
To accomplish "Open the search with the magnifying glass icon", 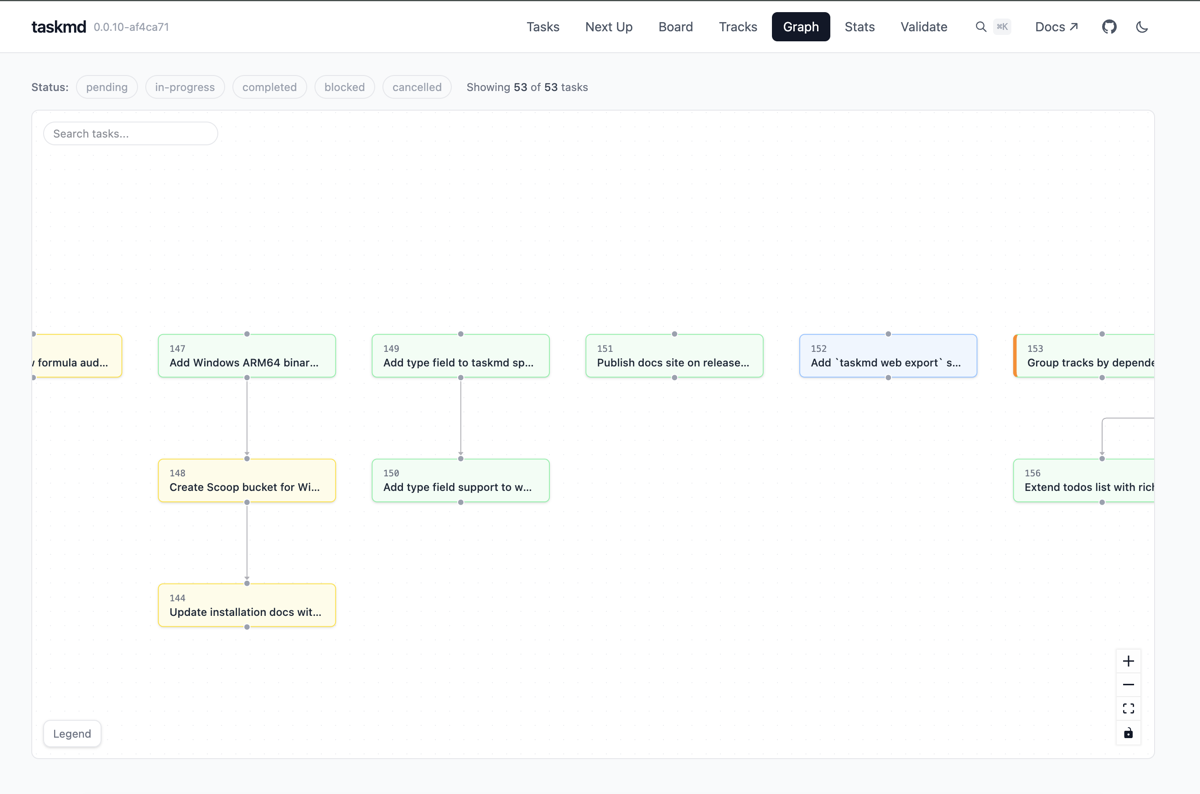I will (980, 27).
